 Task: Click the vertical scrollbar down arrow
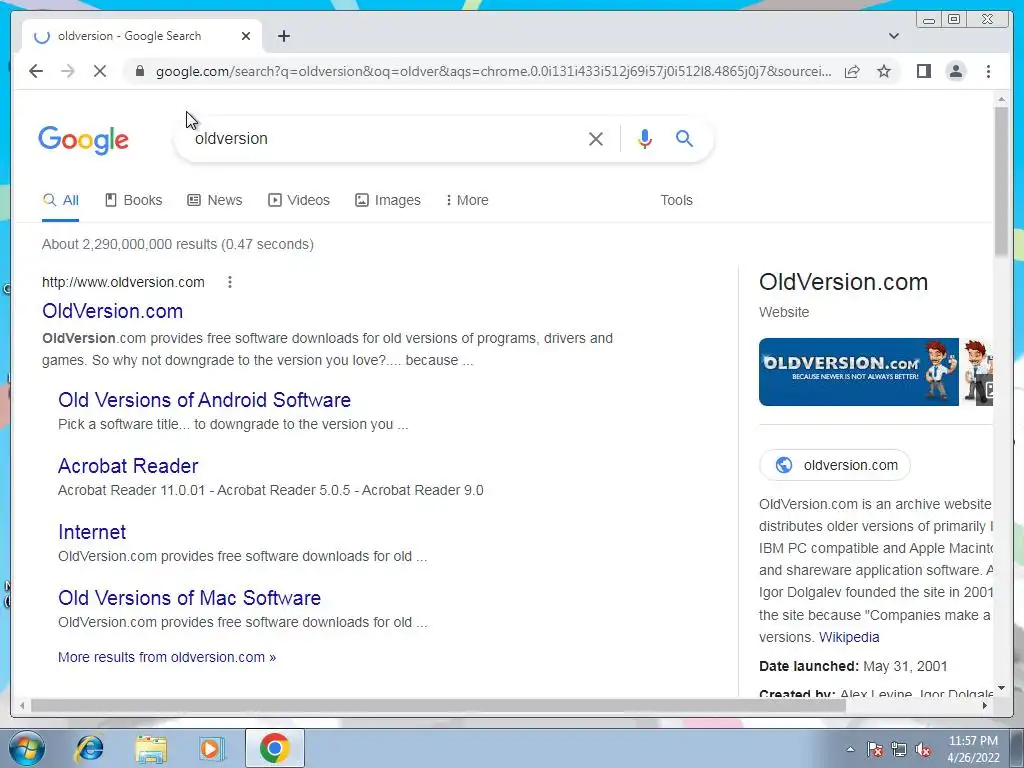click(x=1000, y=688)
